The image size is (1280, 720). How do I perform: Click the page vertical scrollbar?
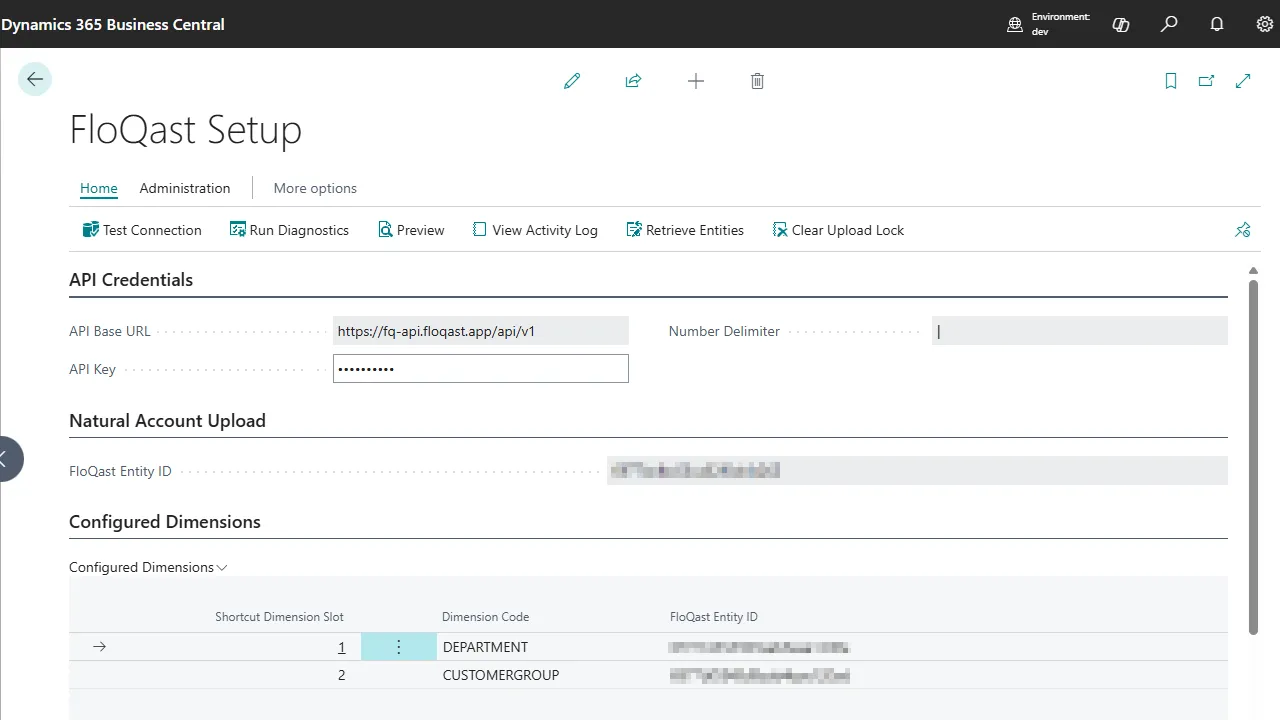[x=1254, y=456]
